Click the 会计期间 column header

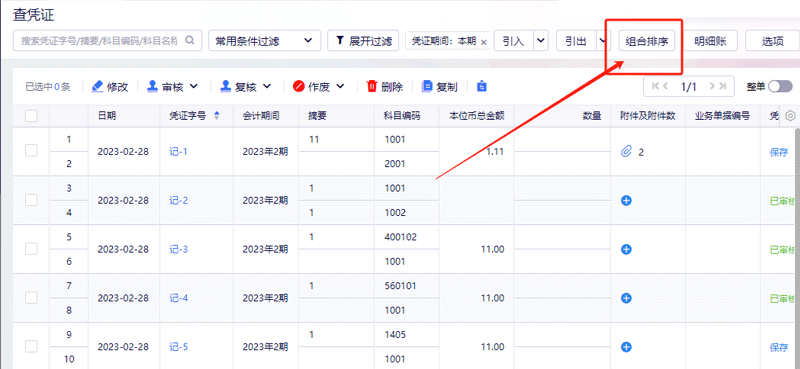click(261, 116)
